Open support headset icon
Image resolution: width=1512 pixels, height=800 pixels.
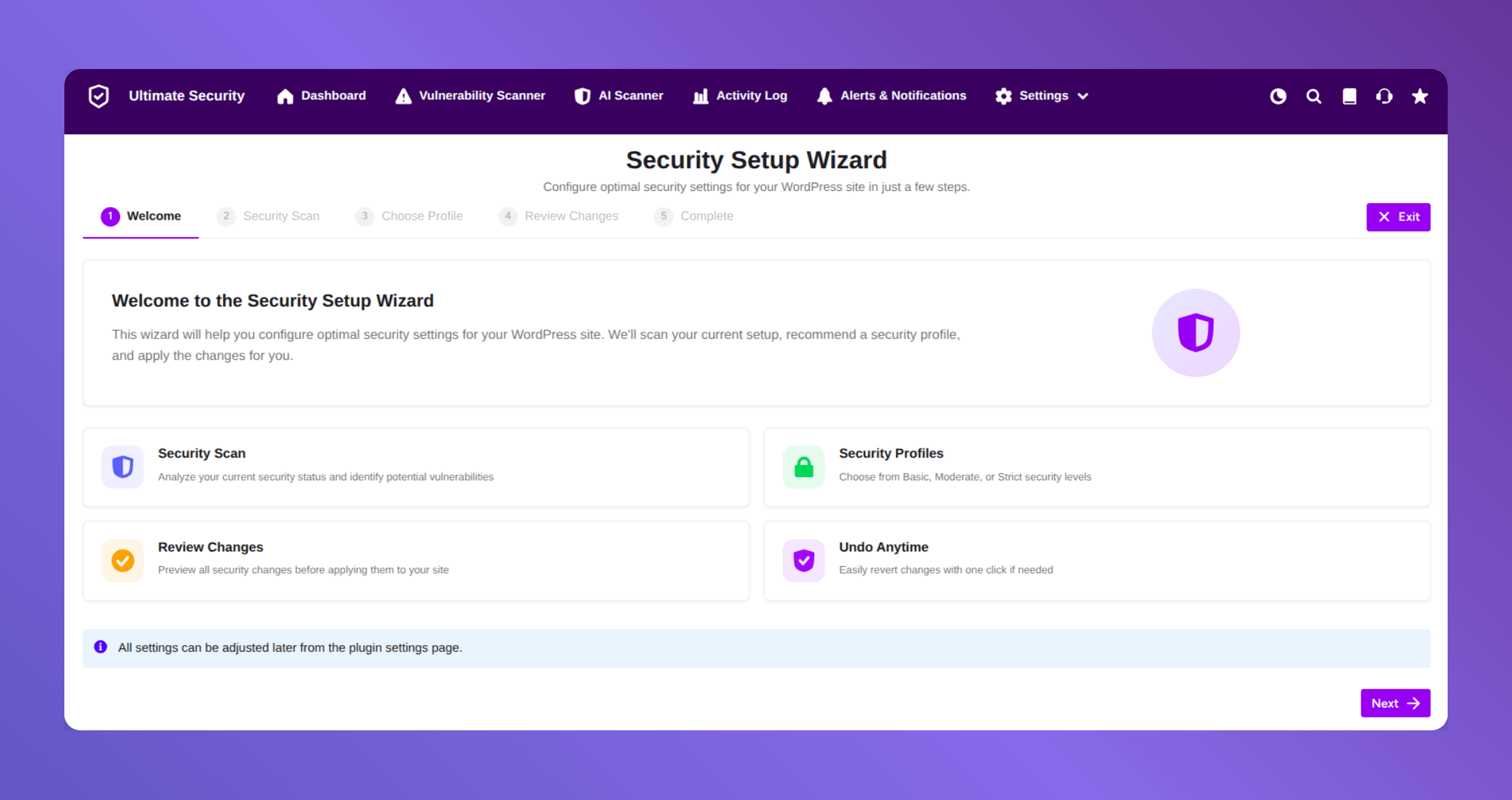[x=1384, y=96]
